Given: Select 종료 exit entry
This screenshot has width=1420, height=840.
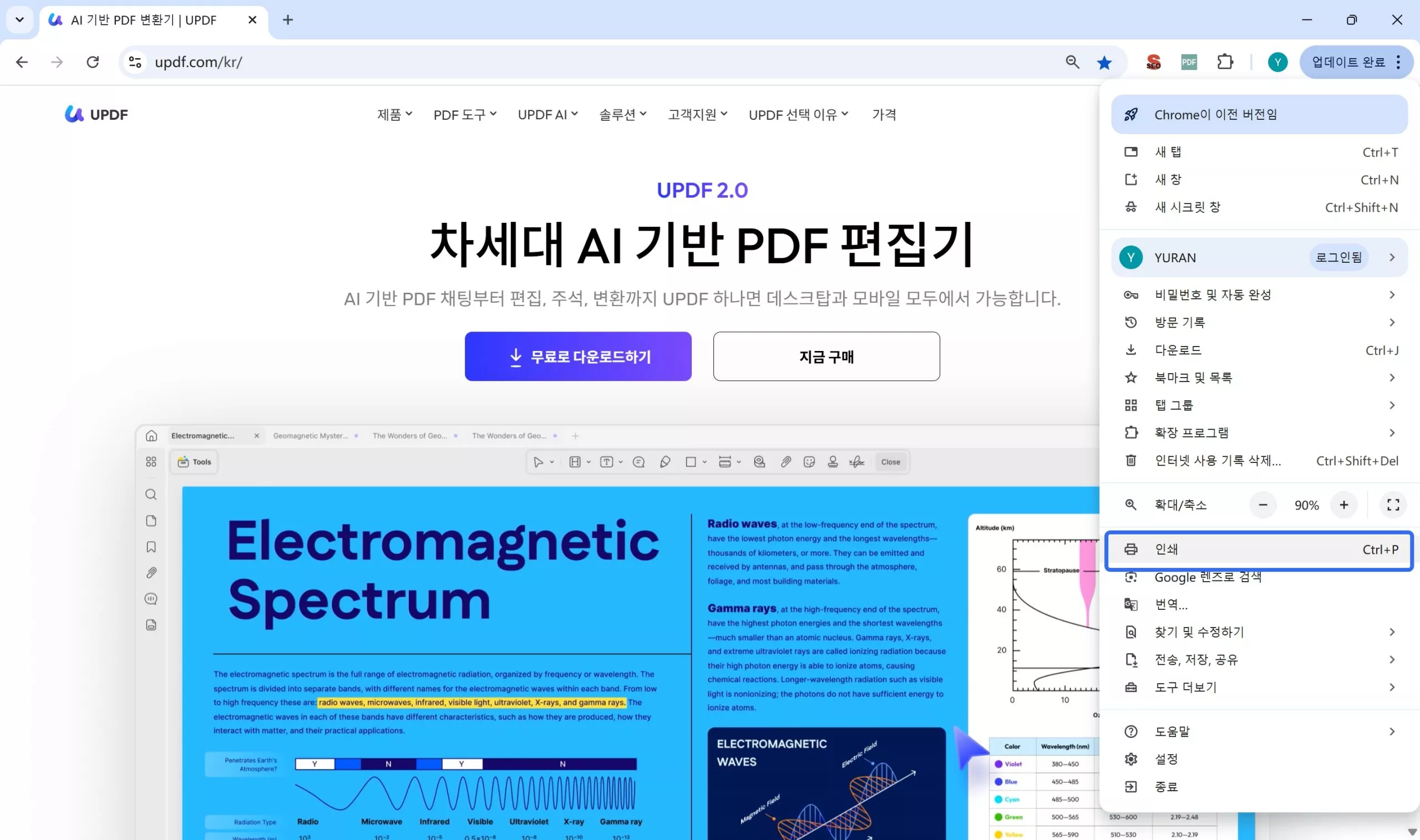Looking at the screenshot, I should pyautogui.click(x=1259, y=787).
